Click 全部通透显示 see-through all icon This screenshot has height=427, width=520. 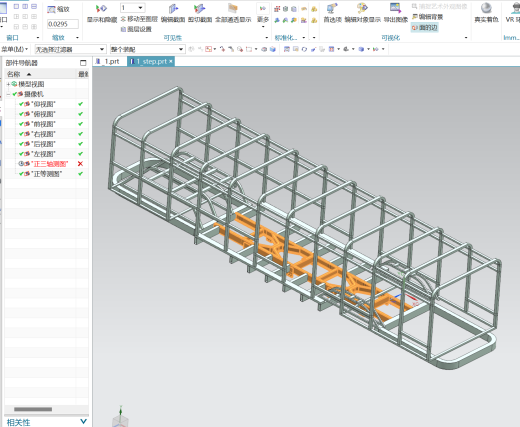pos(233,8)
